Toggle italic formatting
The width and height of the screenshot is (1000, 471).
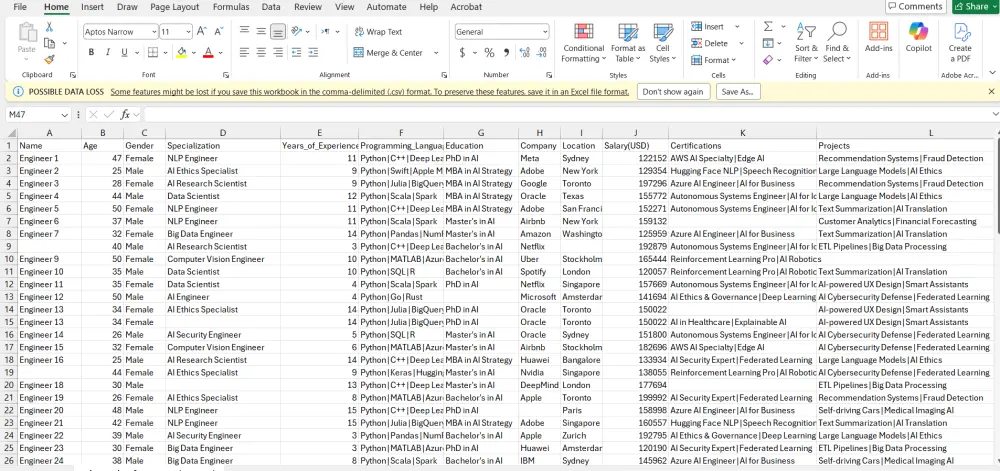pyautogui.click(x=108, y=52)
